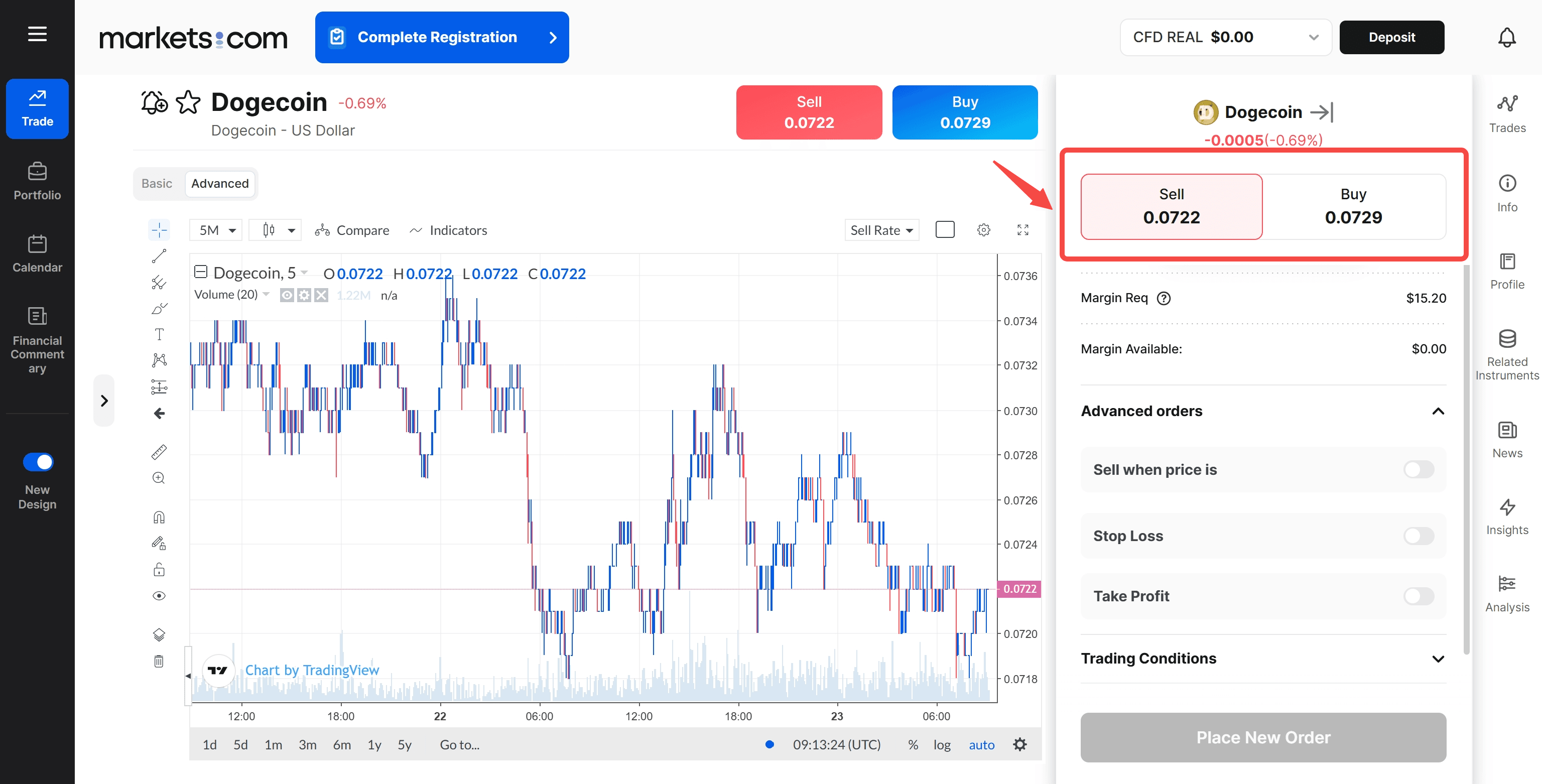Open Portfolio in the left sidebar
Image resolution: width=1542 pixels, height=784 pixels.
coord(37,181)
